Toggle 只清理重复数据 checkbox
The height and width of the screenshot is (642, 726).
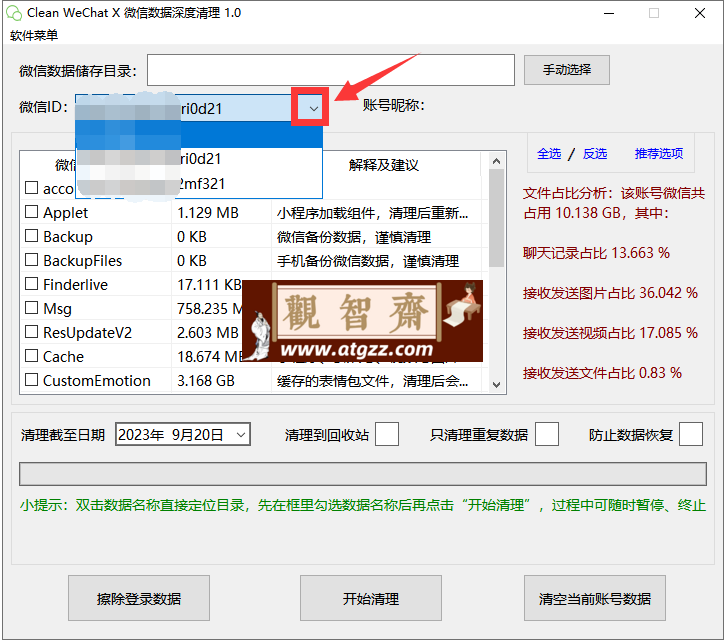tap(547, 434)
